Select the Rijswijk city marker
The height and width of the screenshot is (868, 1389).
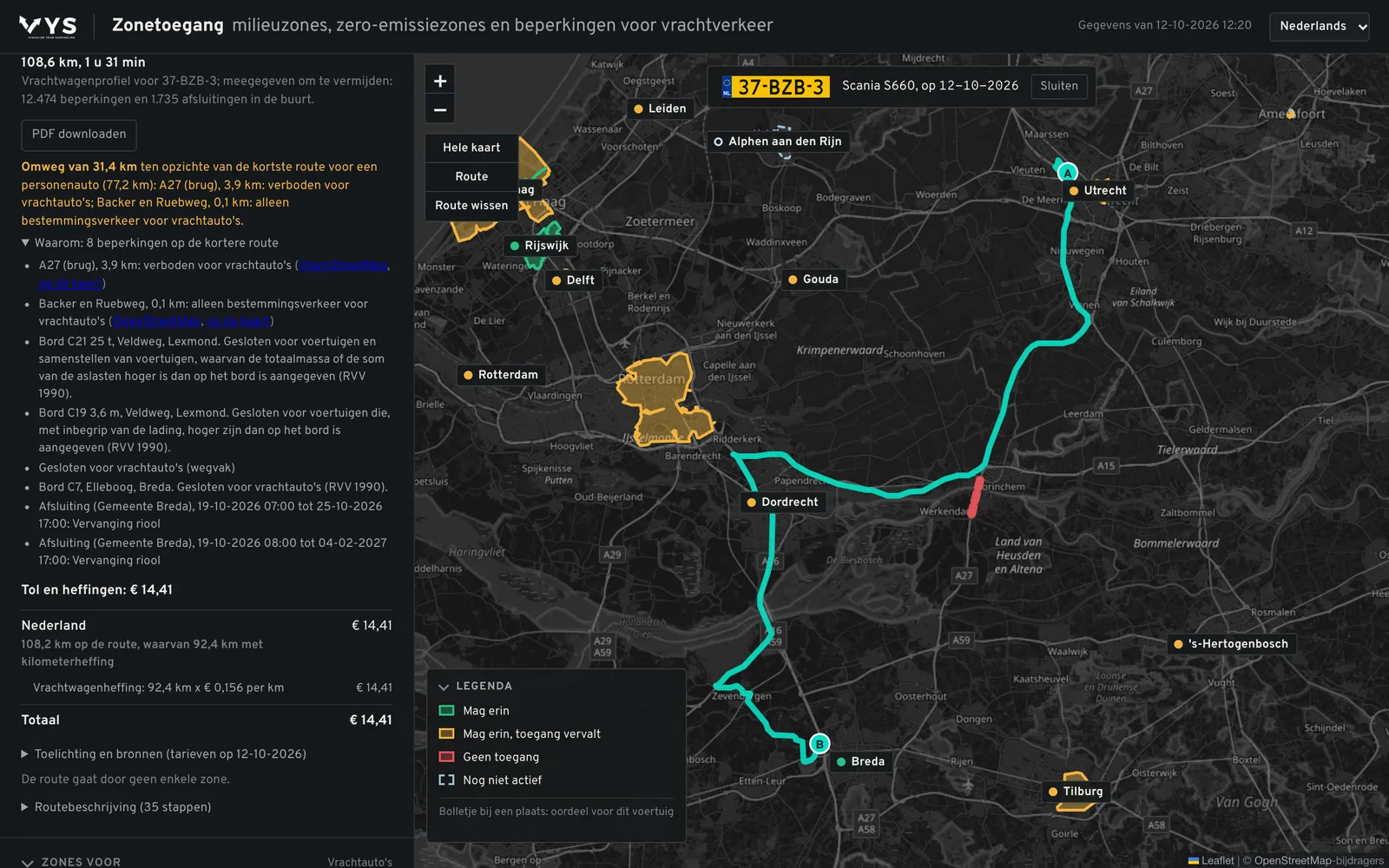tap(539, 246)
